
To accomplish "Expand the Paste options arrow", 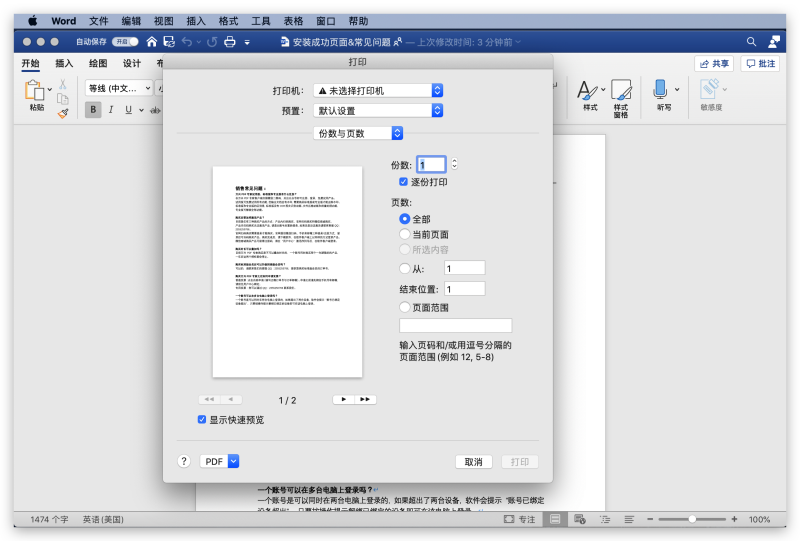I will 49,90.
